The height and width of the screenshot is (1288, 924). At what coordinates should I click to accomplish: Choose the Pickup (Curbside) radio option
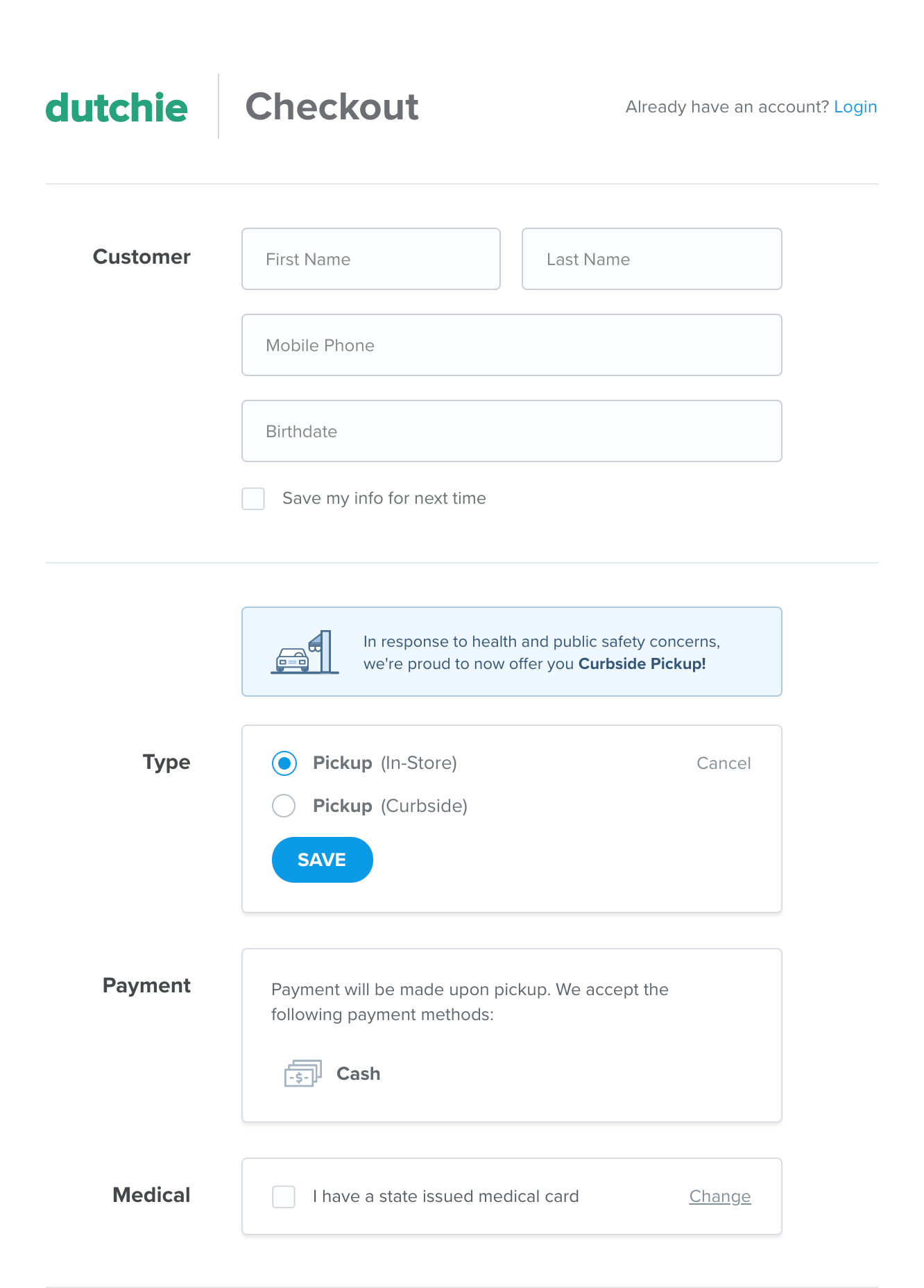284,806
